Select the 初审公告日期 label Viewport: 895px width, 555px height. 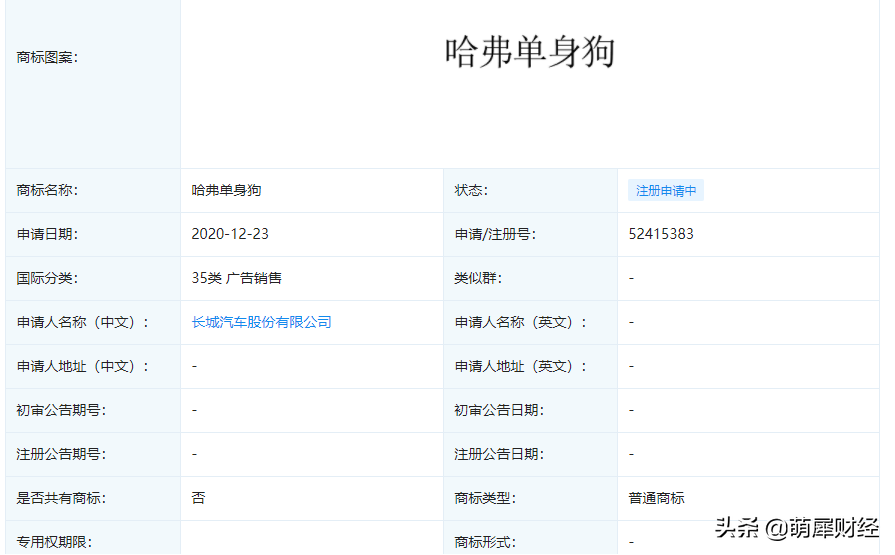click(x=499, y=411)
